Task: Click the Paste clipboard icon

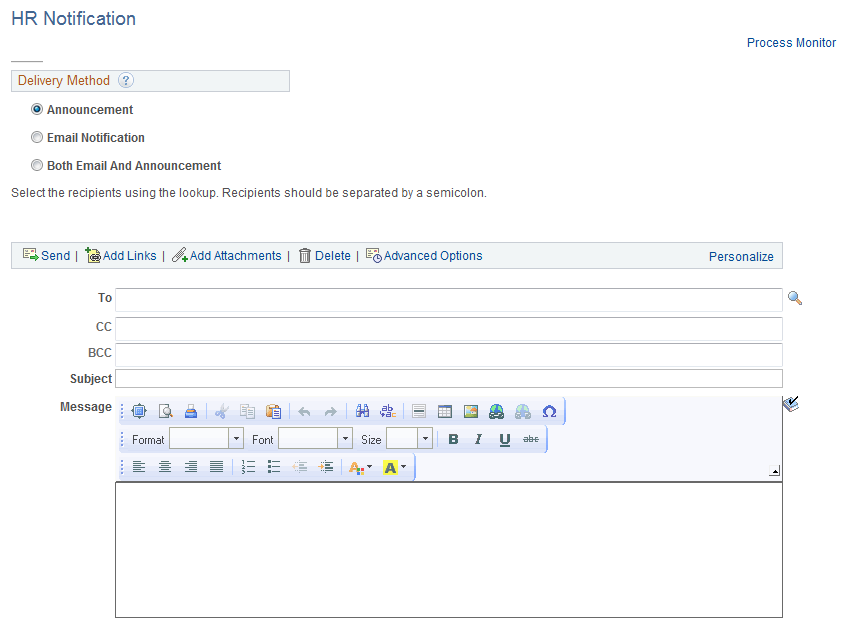Action: point(274,411)
